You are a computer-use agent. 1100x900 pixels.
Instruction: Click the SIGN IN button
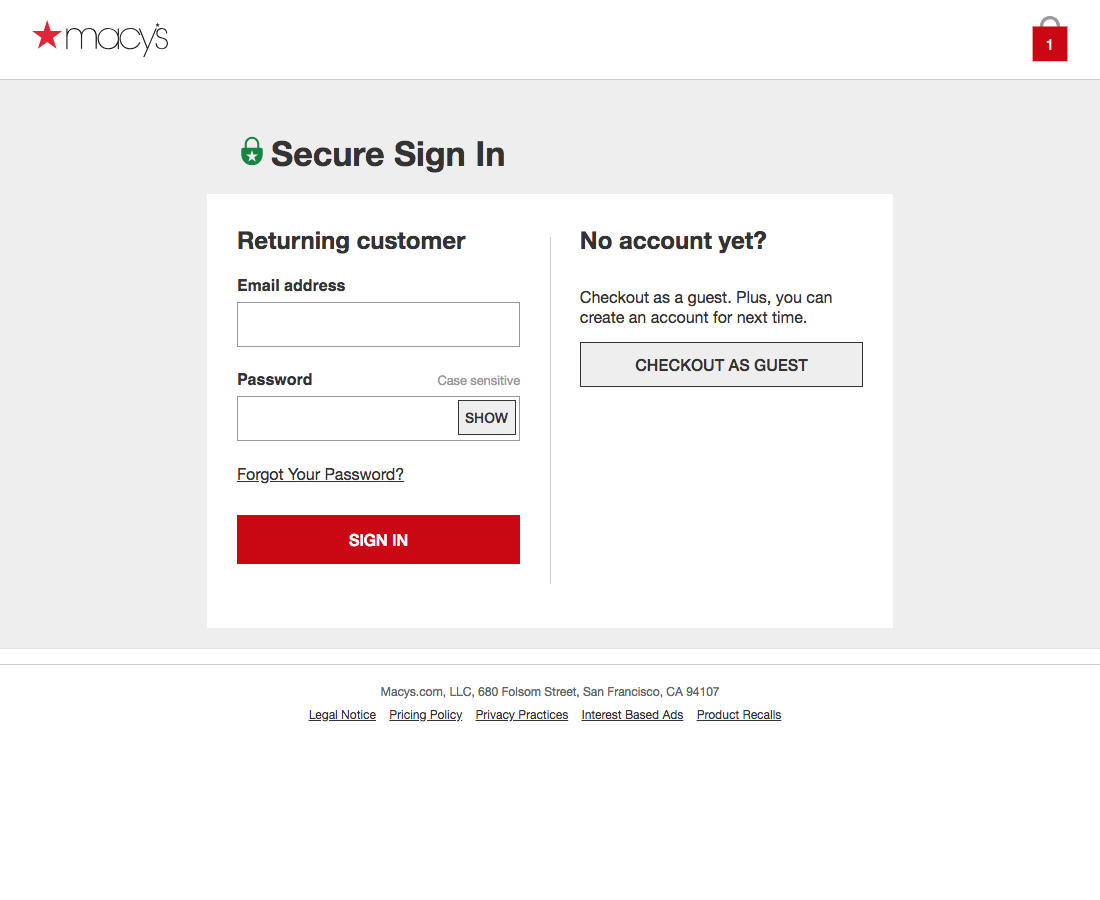(378, 539)
